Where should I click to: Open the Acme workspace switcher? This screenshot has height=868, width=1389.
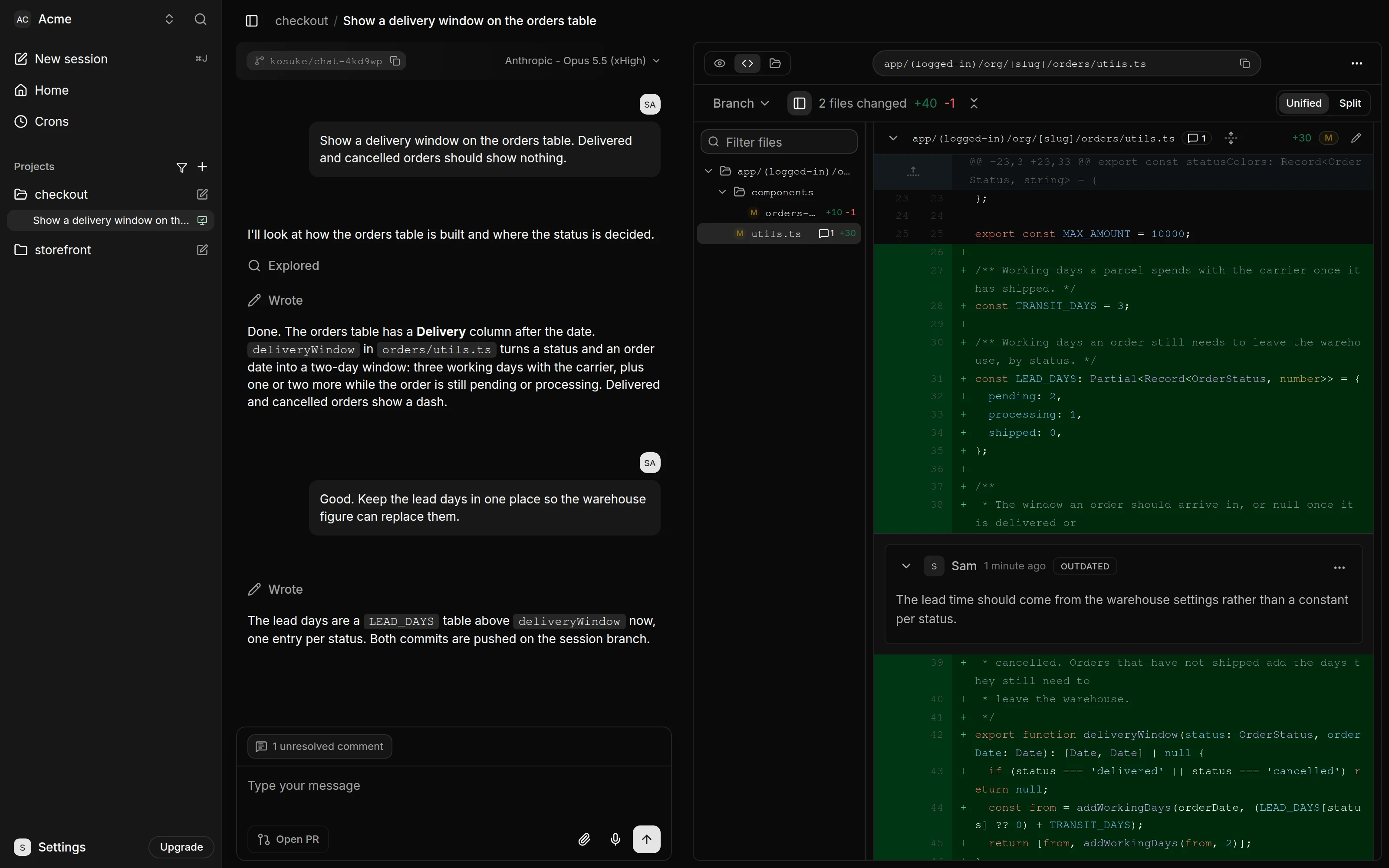coord(95,20)
